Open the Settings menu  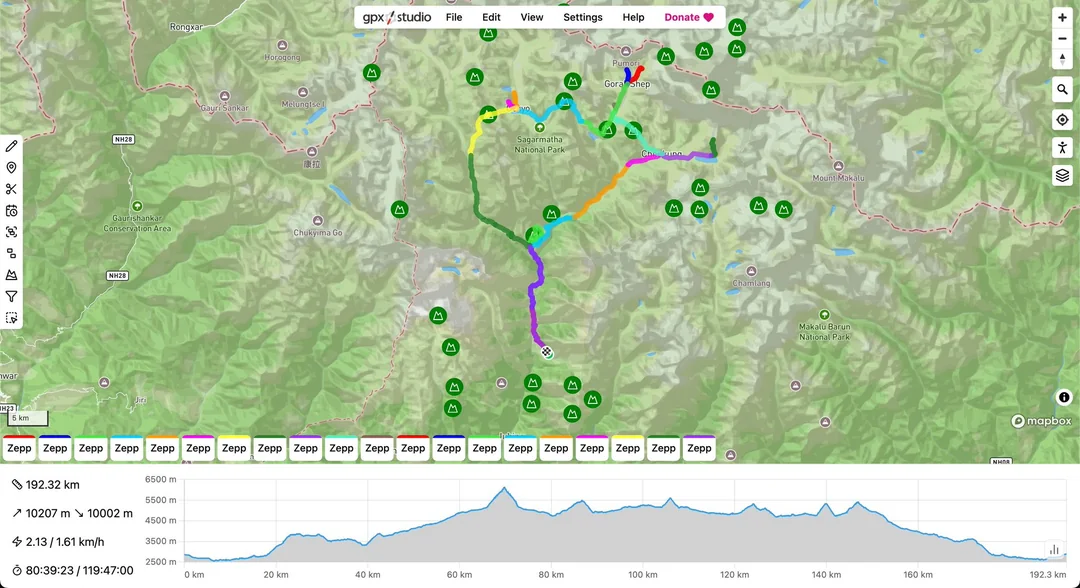583,17
